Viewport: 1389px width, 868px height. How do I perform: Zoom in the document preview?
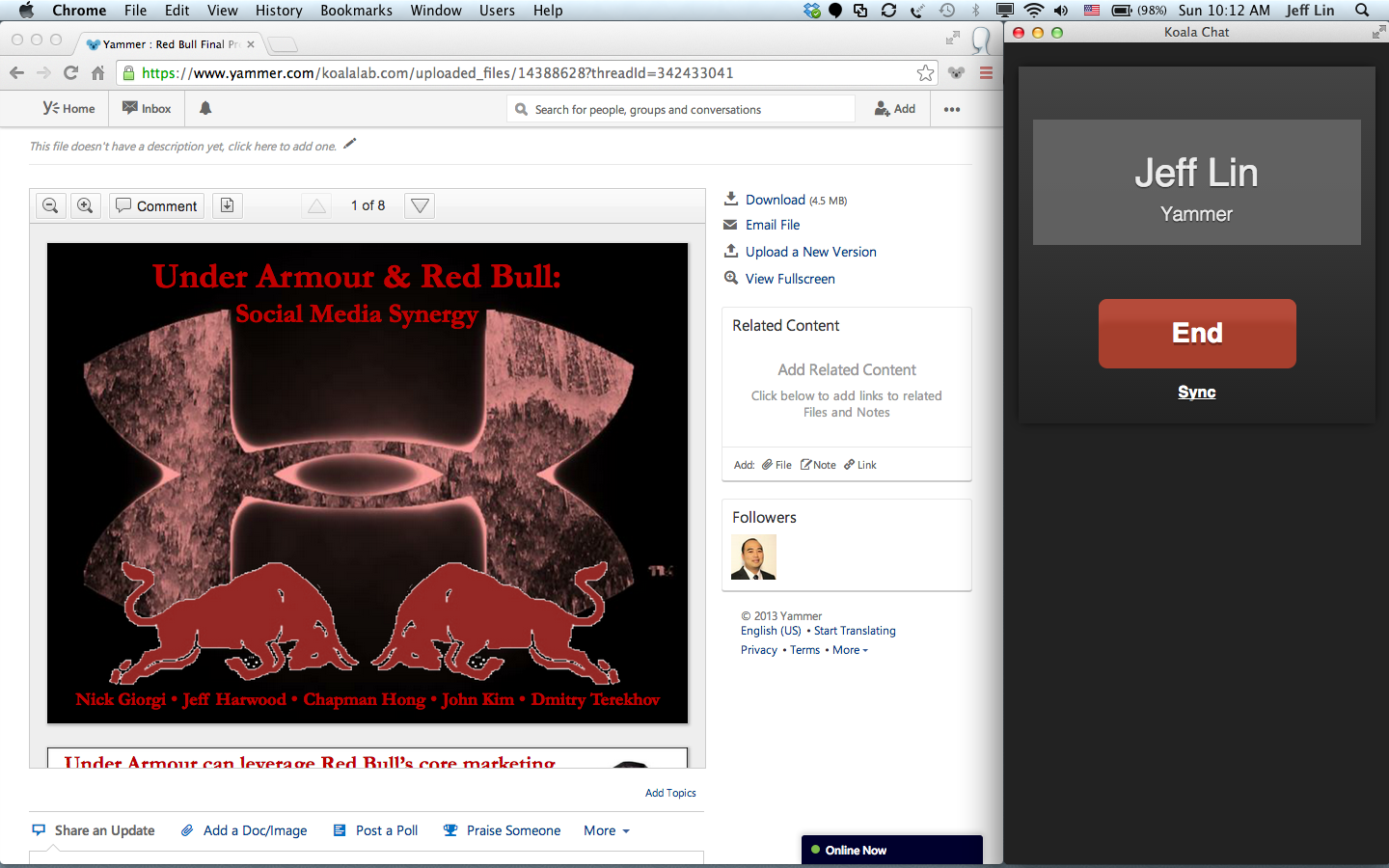pyautogui.click(x=85, y=205)
